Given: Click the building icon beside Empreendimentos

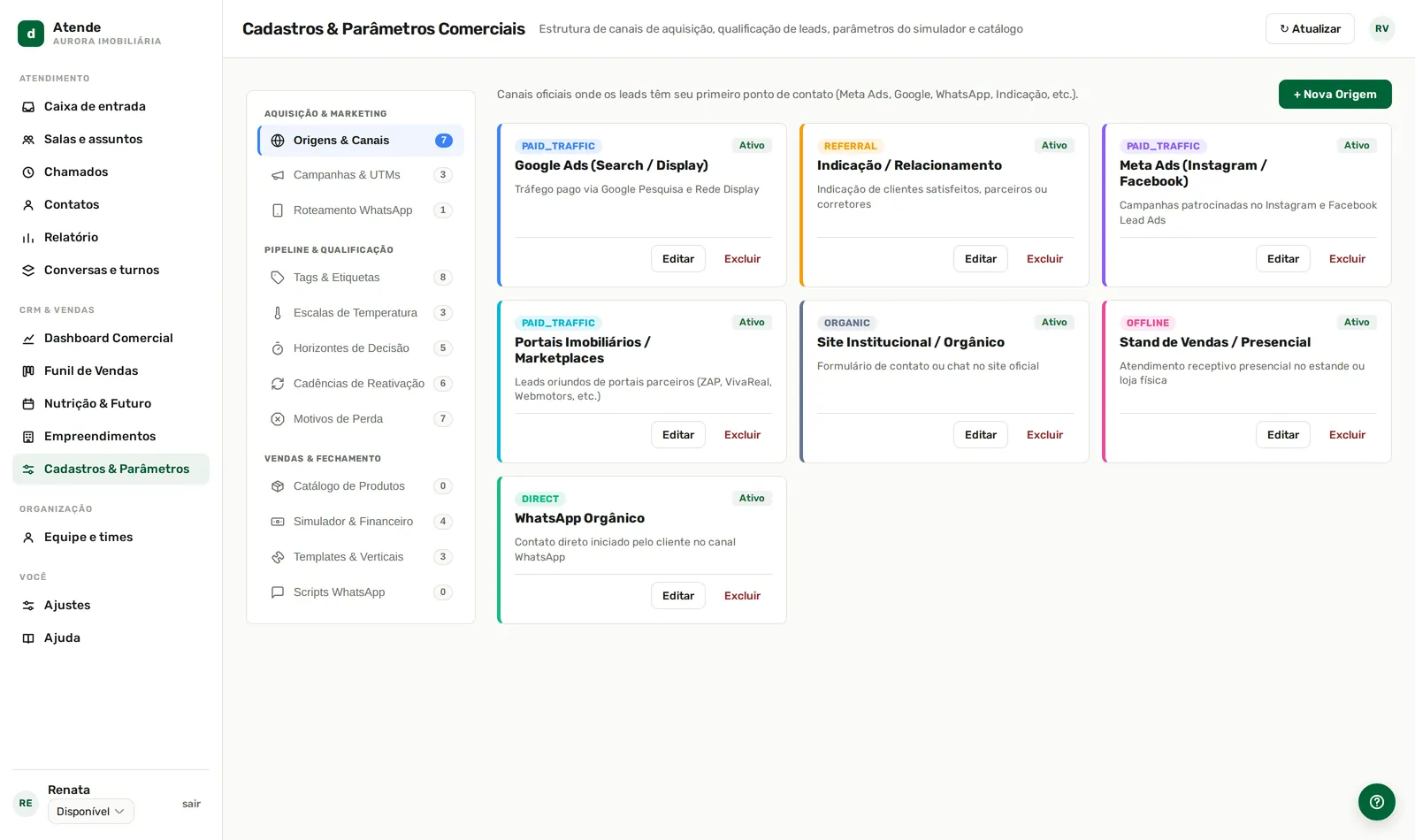Looking at the screenshot, I should 28,437.
